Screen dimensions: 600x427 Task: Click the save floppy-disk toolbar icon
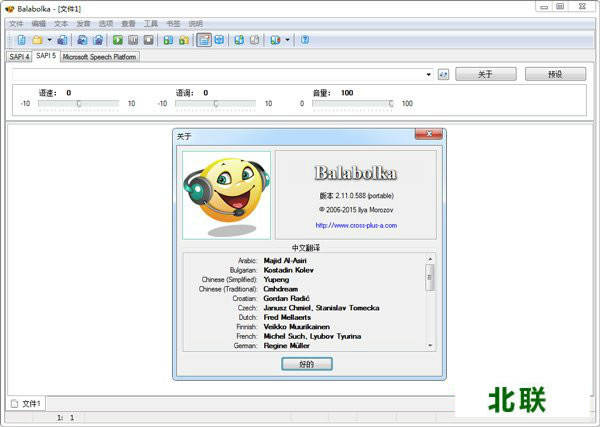(62, 40)
